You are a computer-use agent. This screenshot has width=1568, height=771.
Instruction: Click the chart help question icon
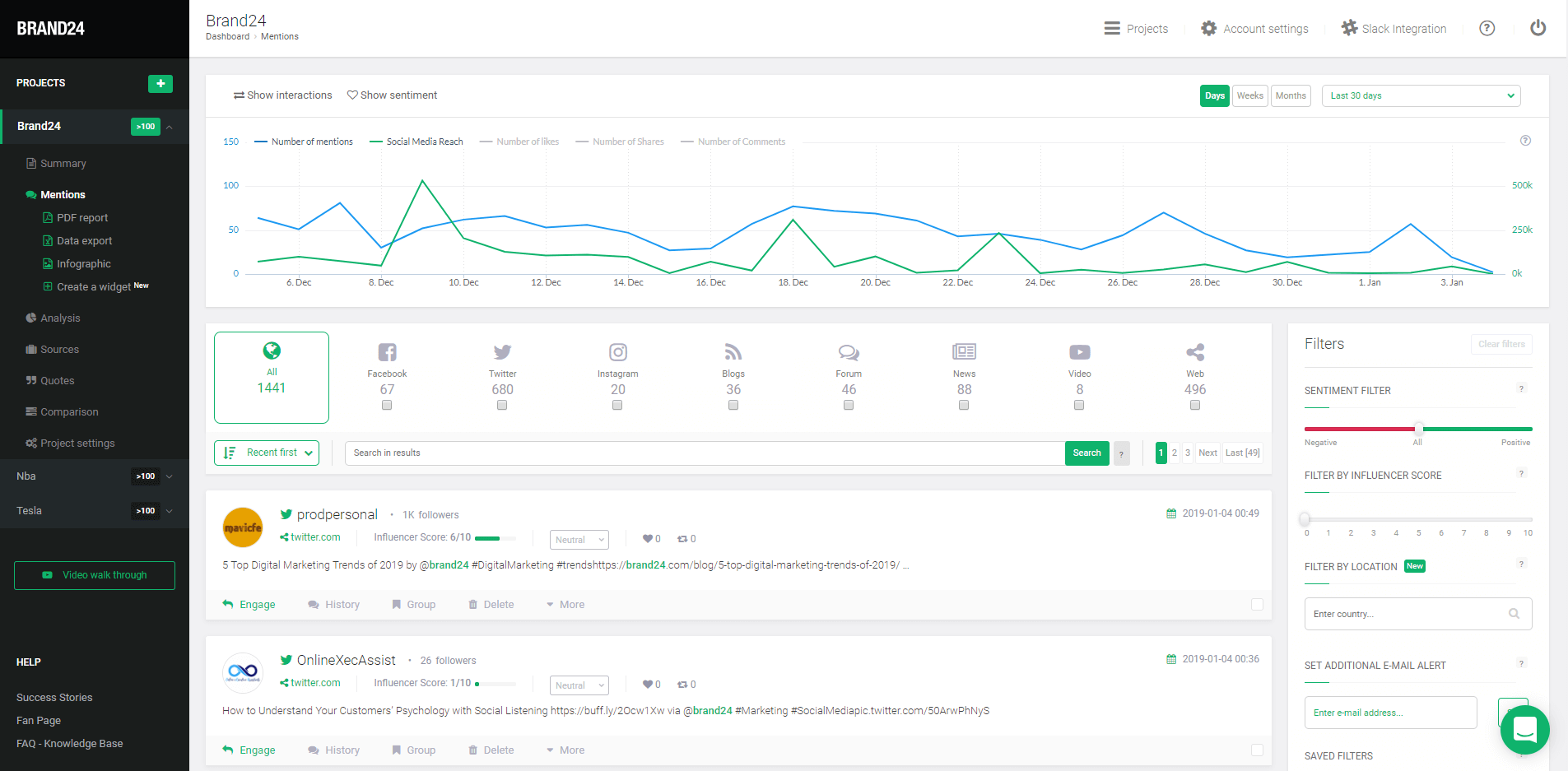click(x=1525, y=141)
